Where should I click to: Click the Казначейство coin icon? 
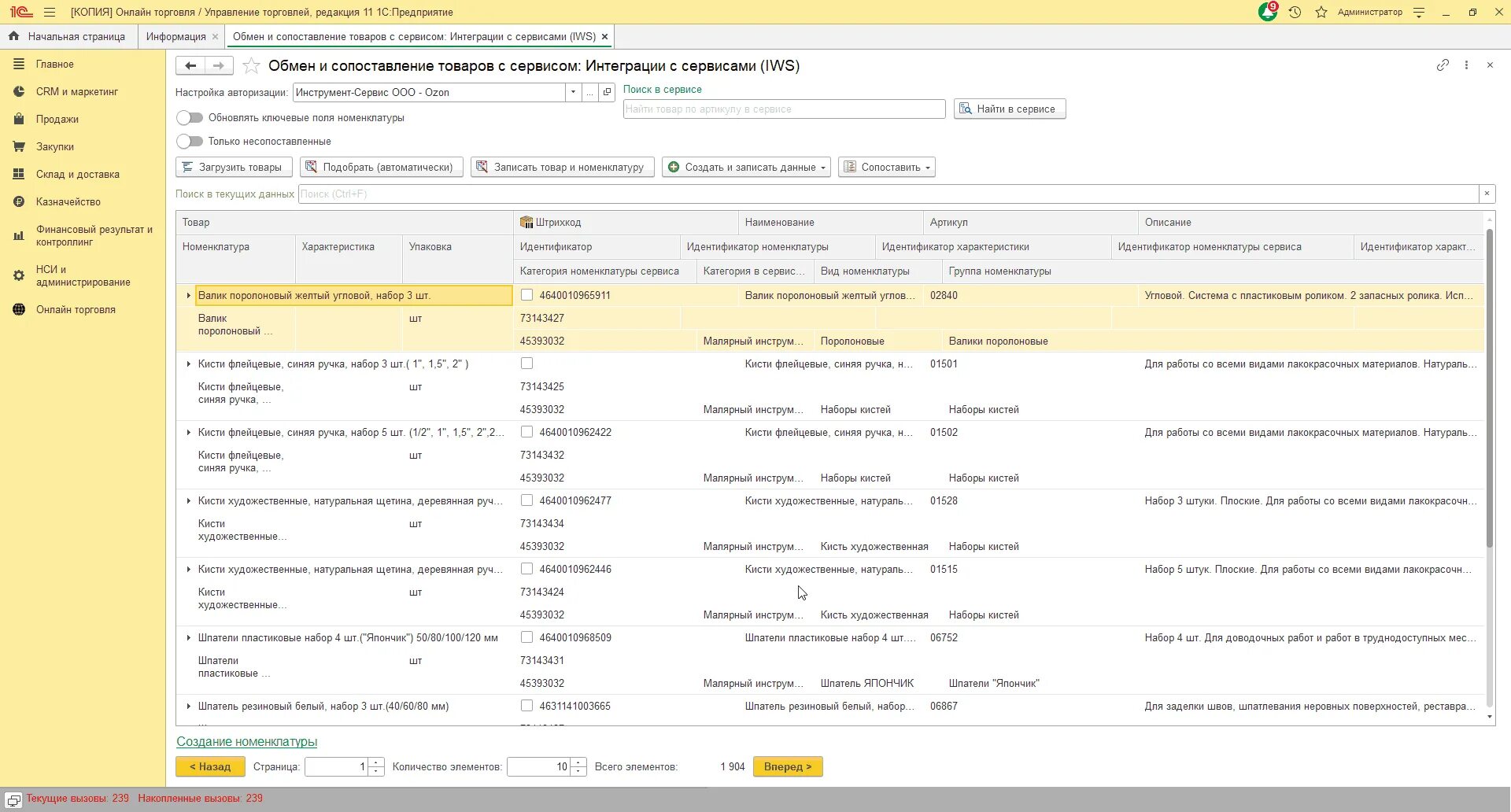(x=19, y=201)
